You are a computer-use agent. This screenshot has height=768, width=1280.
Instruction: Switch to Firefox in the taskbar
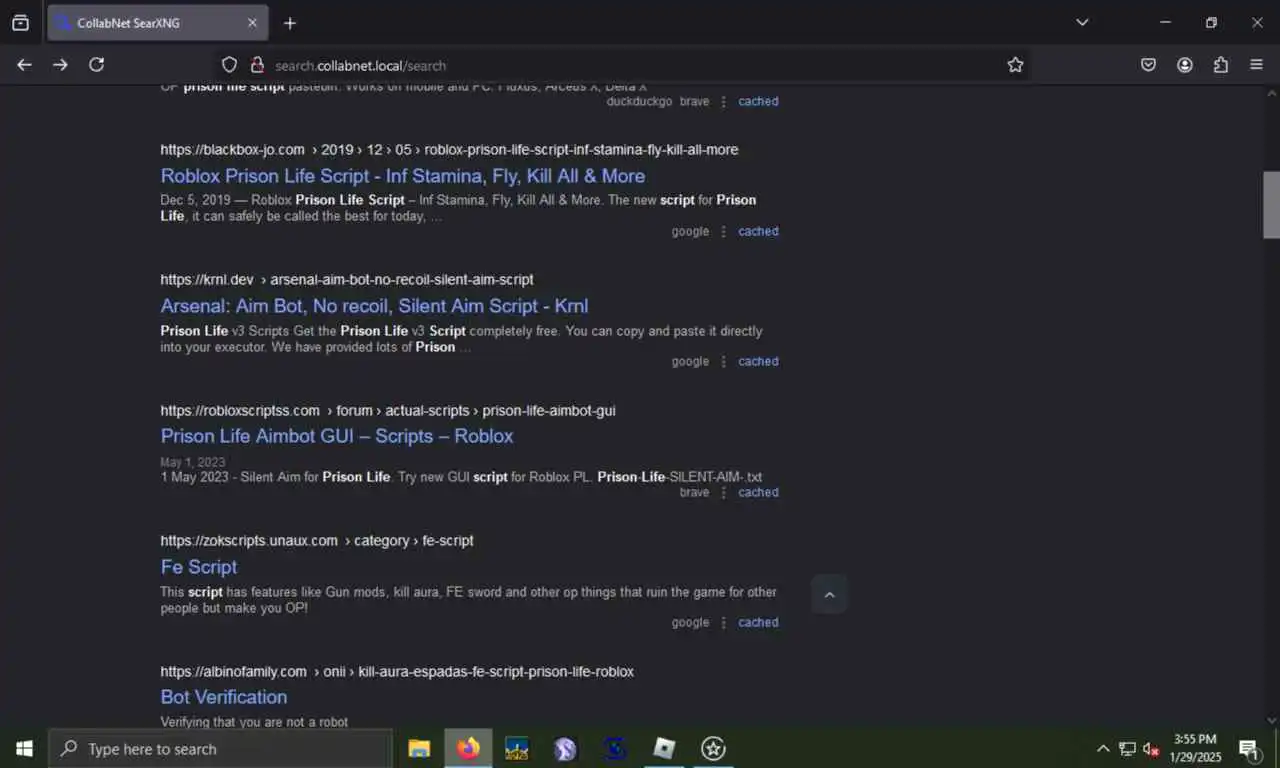coord(468,748)
